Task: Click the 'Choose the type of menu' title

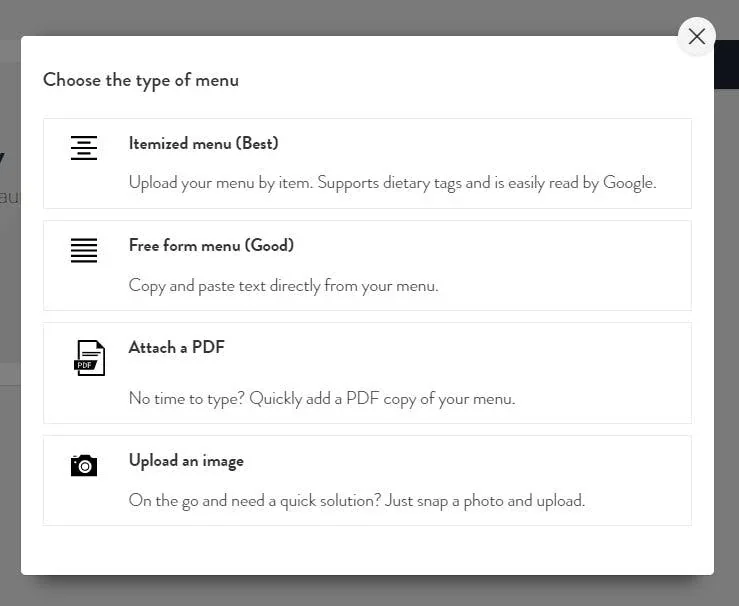Action: 141,80
